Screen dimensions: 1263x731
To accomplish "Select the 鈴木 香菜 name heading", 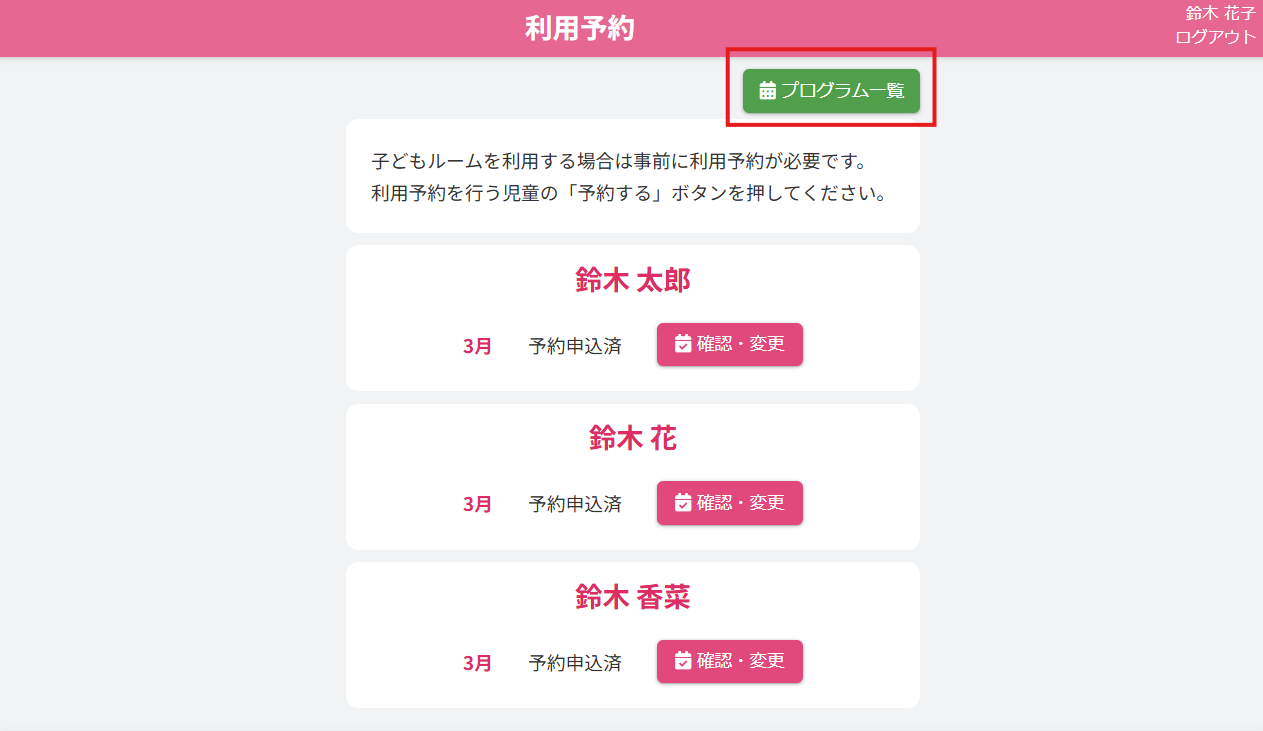I will click(632, 597).
